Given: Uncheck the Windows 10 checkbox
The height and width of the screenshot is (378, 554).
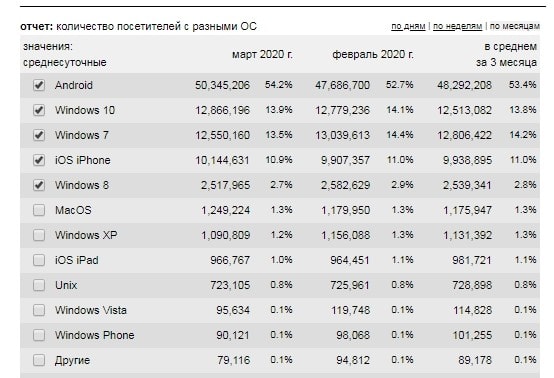Looking at the screenshot, I should click(39, 110).
